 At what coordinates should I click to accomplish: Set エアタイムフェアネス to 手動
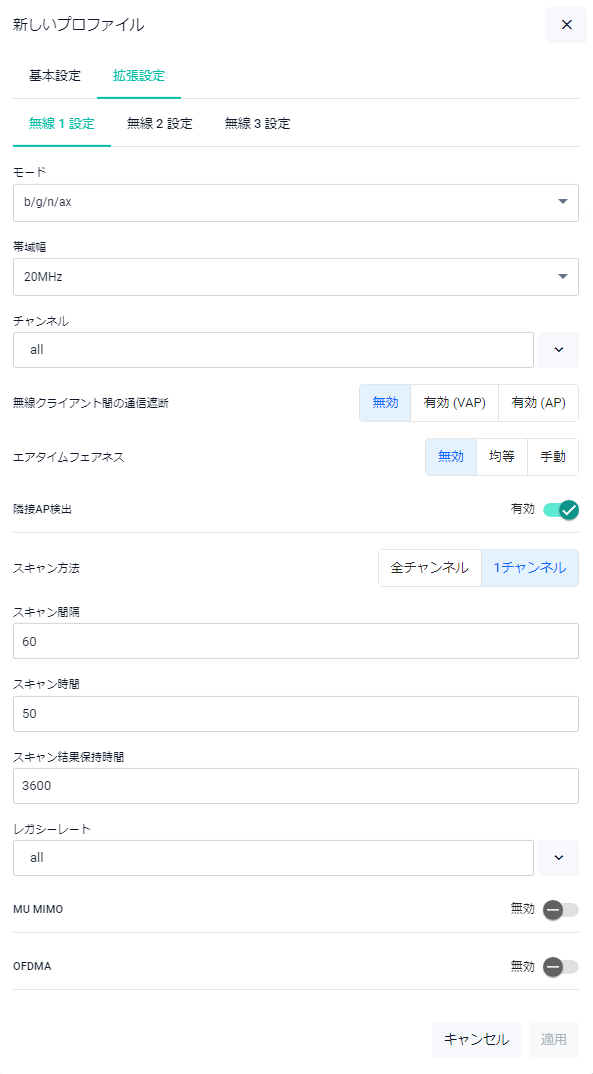point(553,457)
